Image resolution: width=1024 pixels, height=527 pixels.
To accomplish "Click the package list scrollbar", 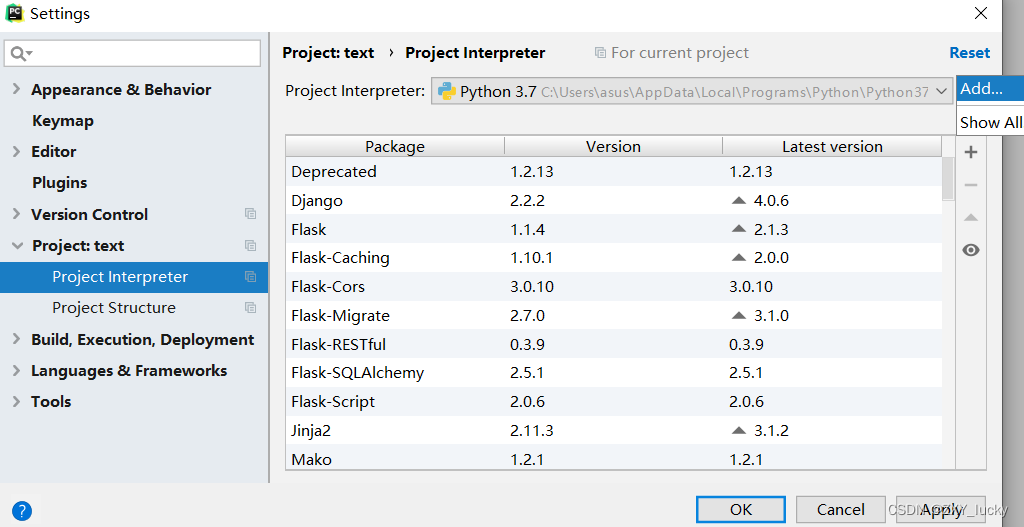I will [x=948, y=179].
